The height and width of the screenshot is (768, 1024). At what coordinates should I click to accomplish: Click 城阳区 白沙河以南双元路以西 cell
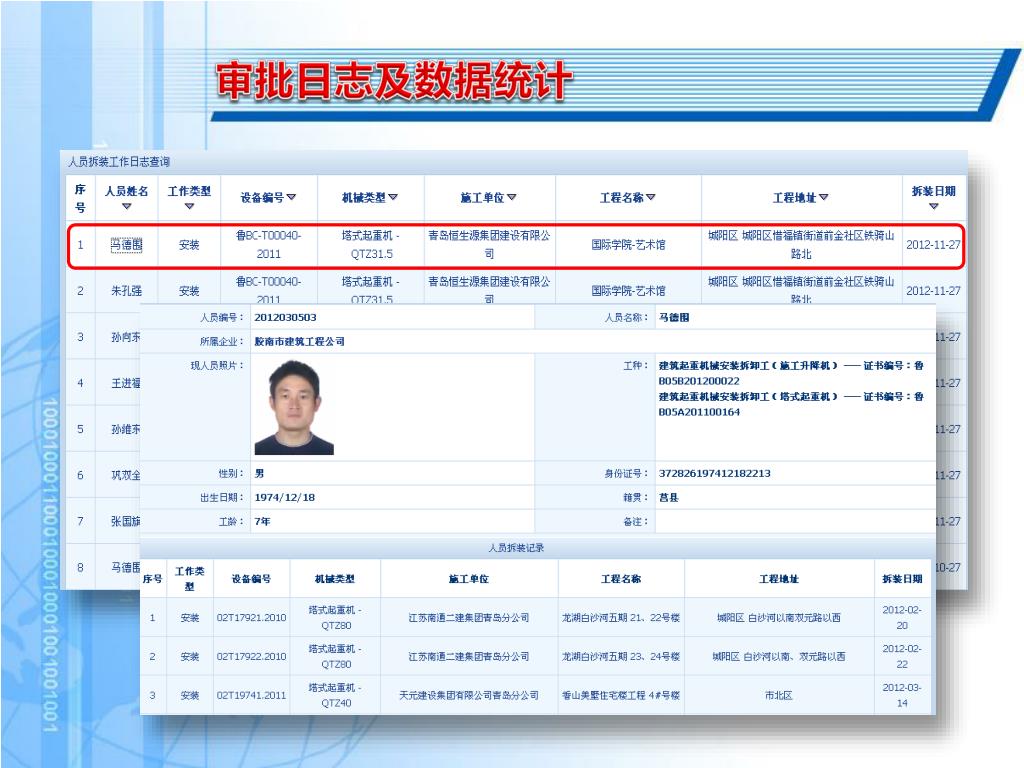[x=778, y=618]
